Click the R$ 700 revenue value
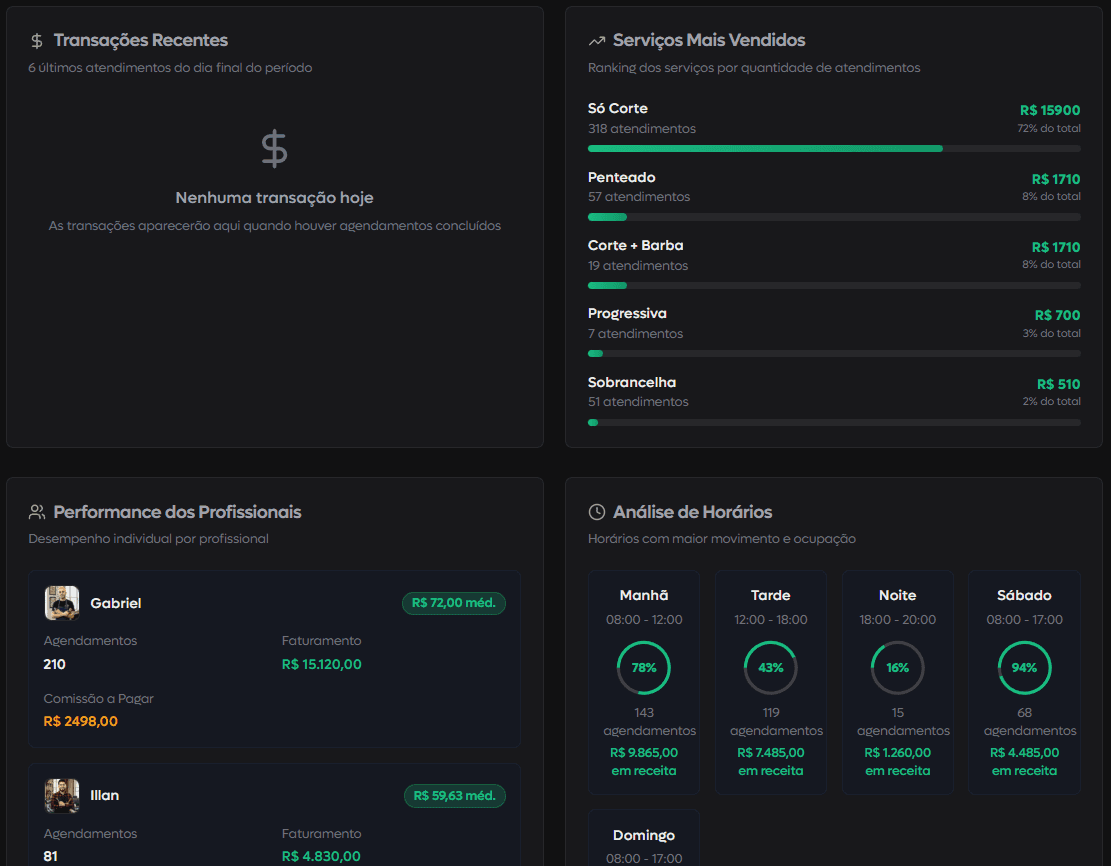Screen dimensions: 1111x866 click(1057, 315)
